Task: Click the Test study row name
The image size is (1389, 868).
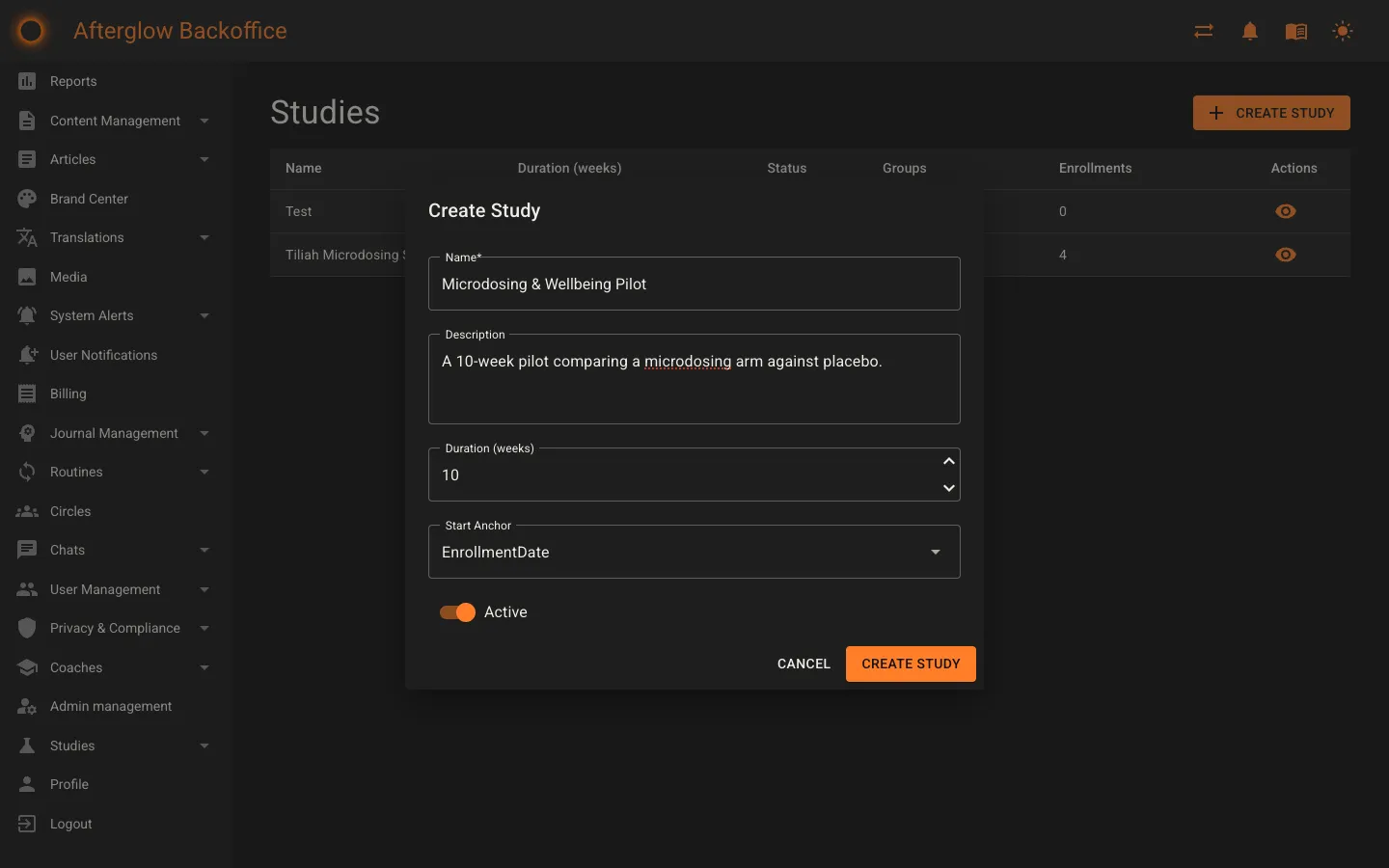Action: (x=299, y=211)
